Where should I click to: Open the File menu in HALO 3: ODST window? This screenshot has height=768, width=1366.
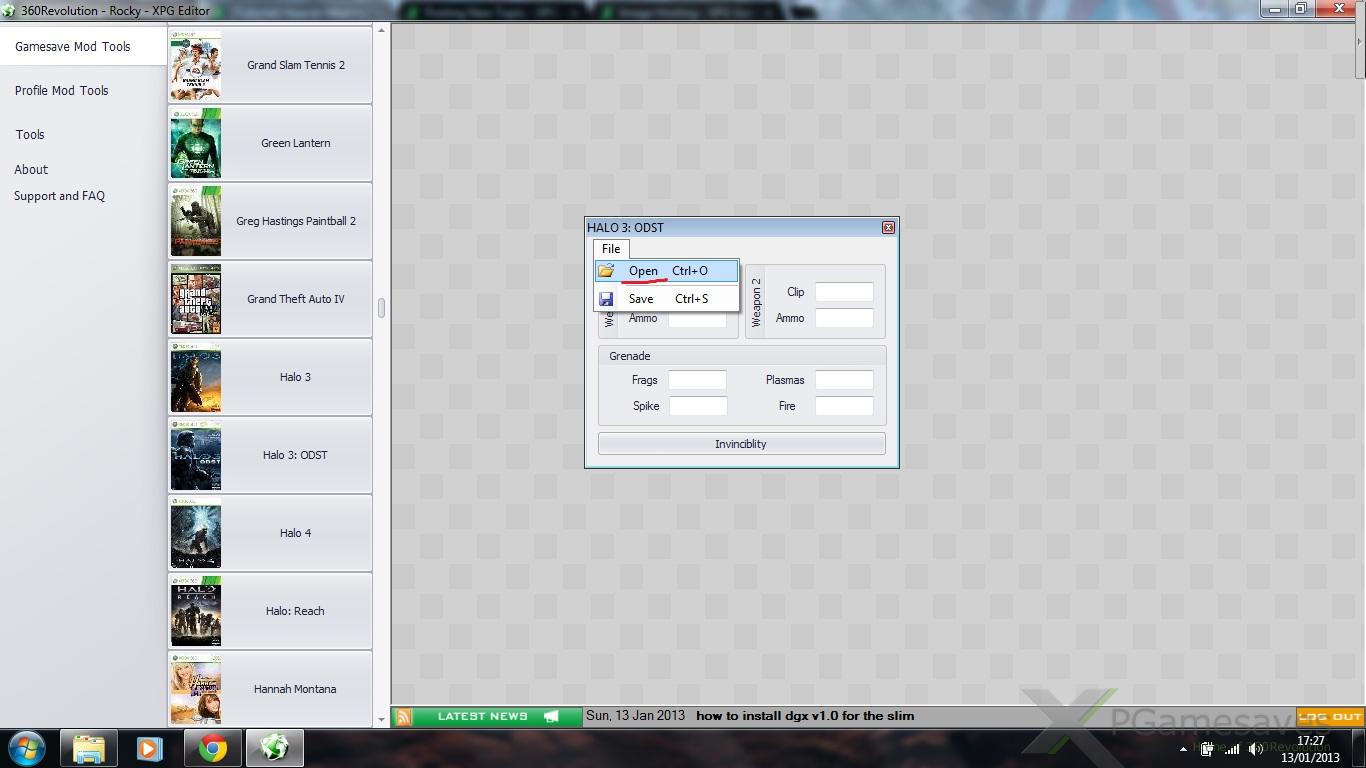611,249
